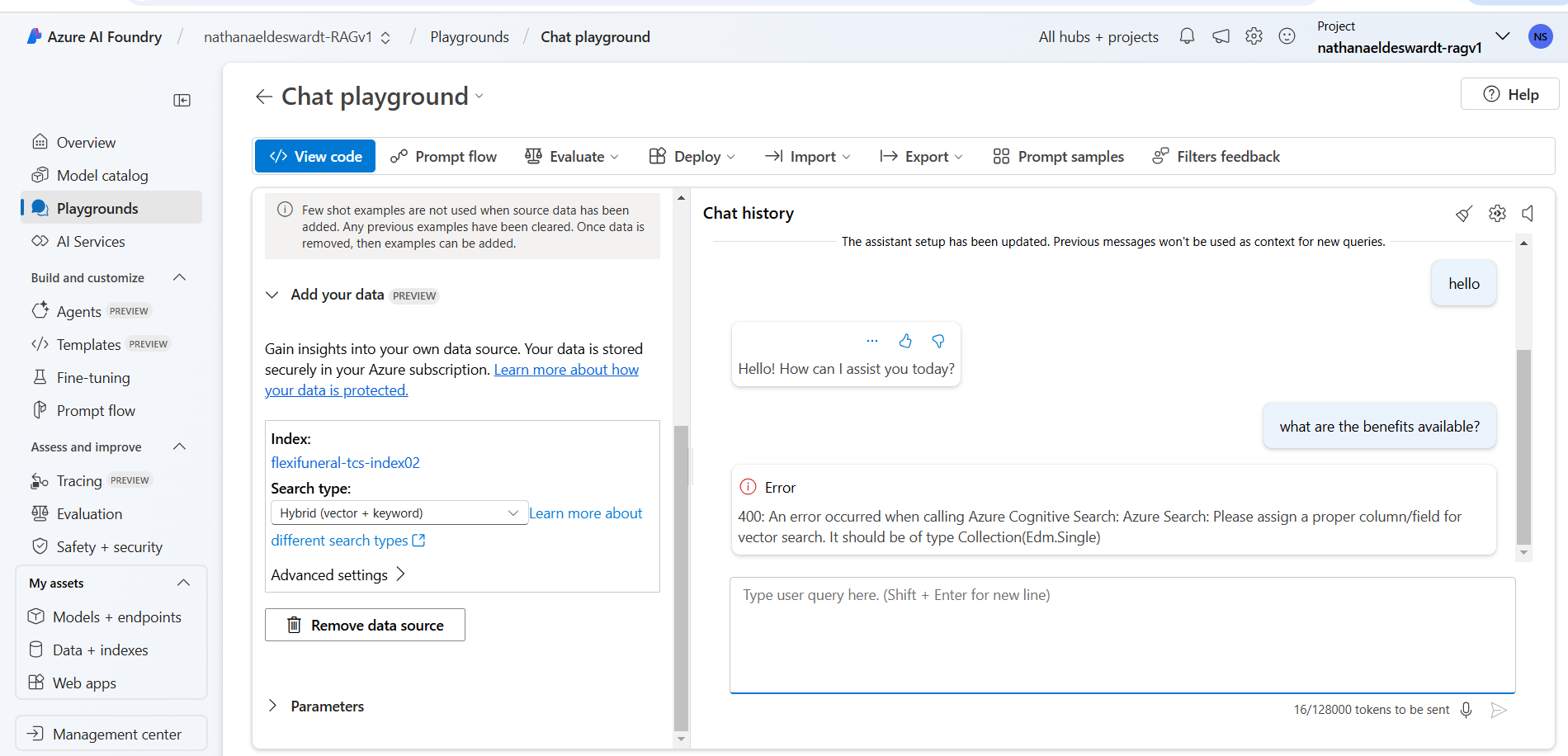The image size is (1568, 756).
Task: Open Chat playground title dropdown
Action: (479, 97)
